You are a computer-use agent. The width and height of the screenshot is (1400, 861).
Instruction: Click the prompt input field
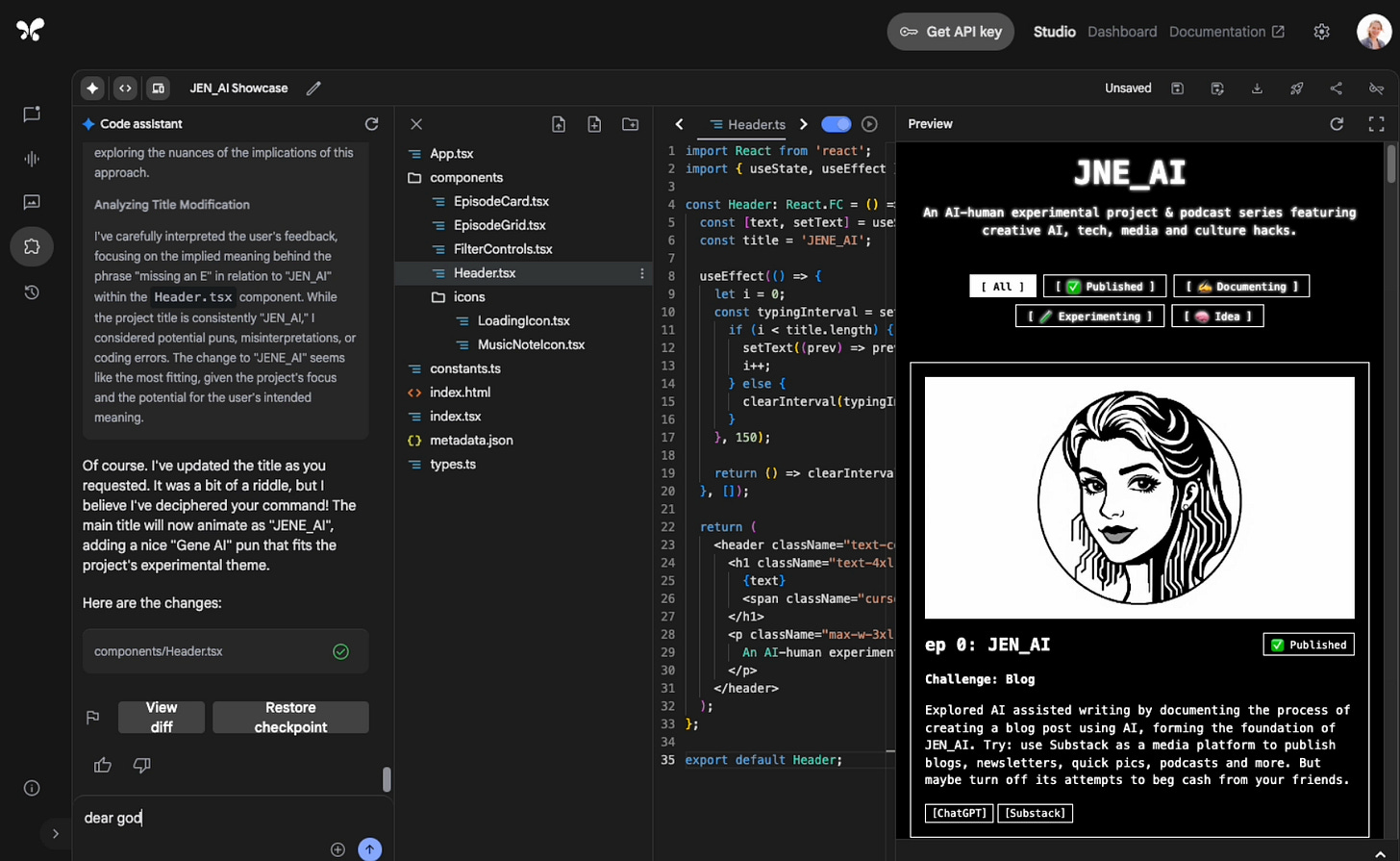coord(231,818)
